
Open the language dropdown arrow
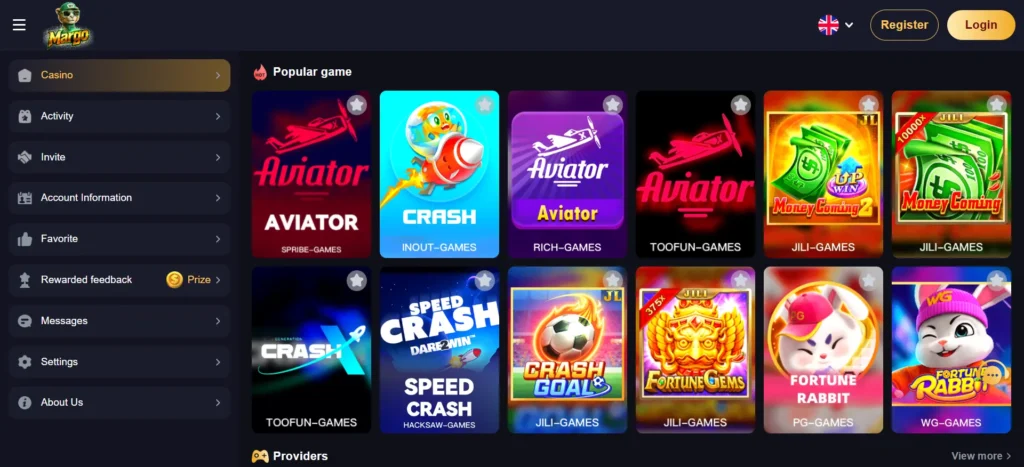point(849,25)
